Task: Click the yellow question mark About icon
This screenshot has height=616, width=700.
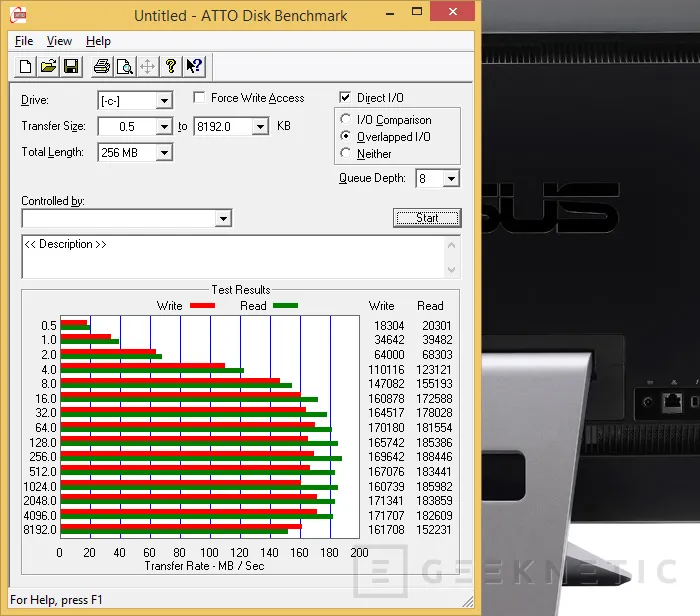Action: (171, 67)
